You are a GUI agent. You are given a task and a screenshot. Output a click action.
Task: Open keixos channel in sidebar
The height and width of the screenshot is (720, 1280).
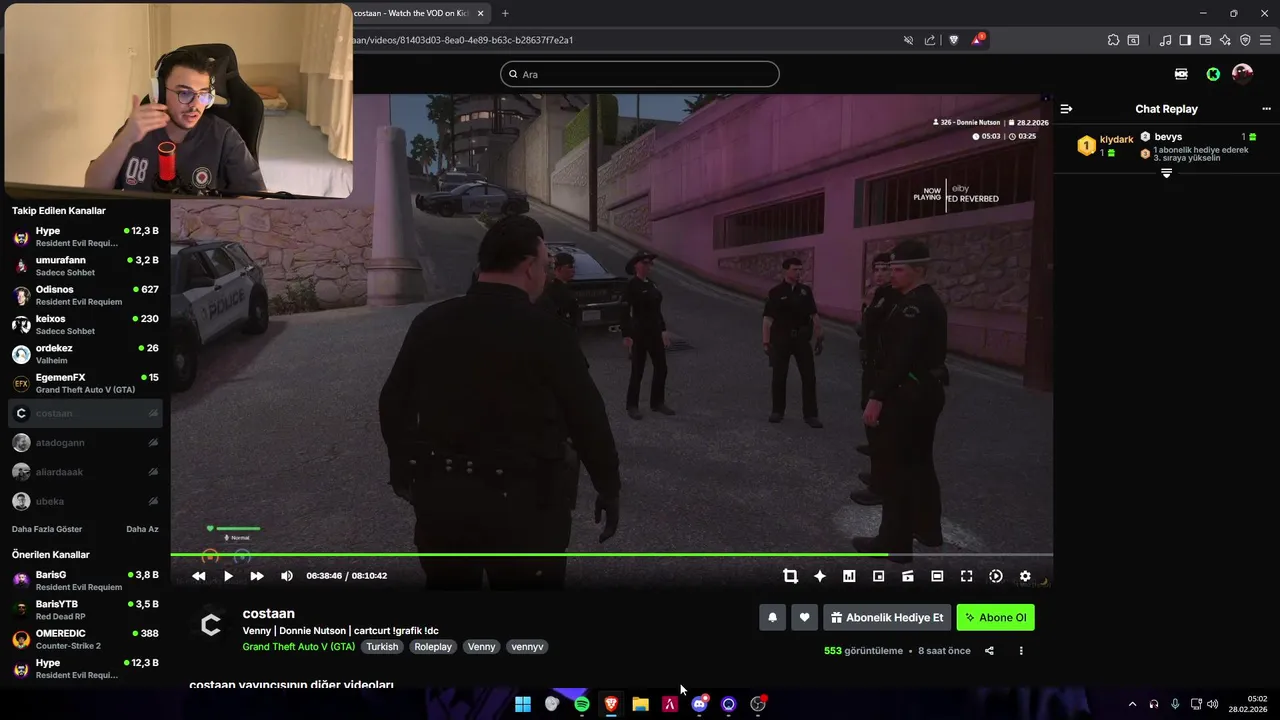(x=85, y=324)
